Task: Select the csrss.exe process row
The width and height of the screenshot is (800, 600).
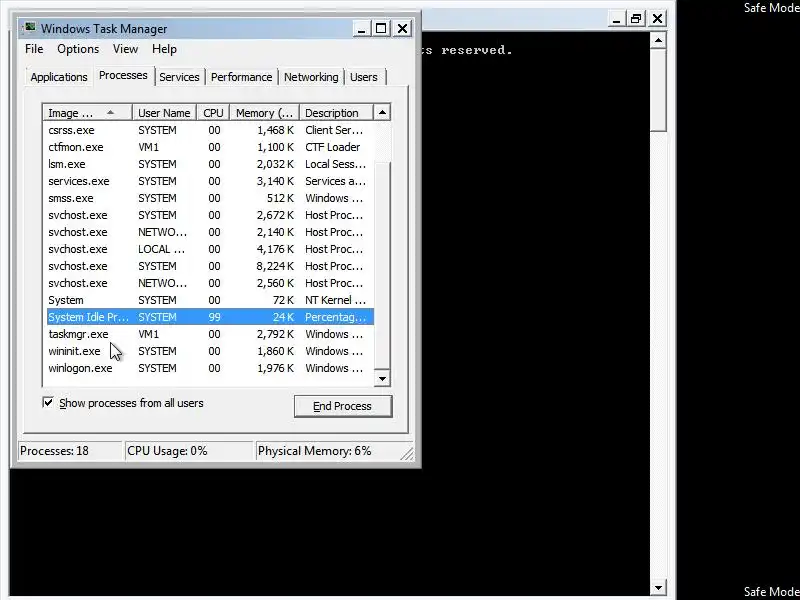Action: pyautogui.click(x=210, y=130)
